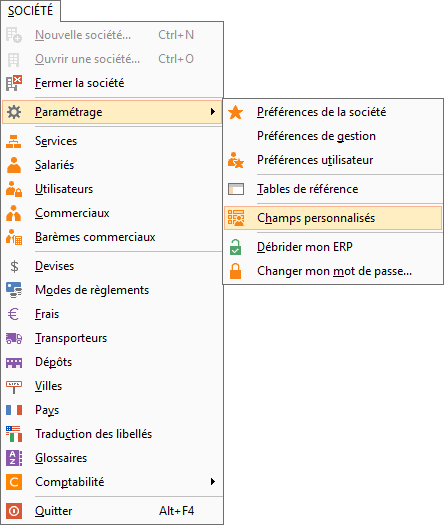Screen dimensions: 444x525
Task: Click the Utilisateurs person-with-lock icon
Action: (x=14, y=189)
